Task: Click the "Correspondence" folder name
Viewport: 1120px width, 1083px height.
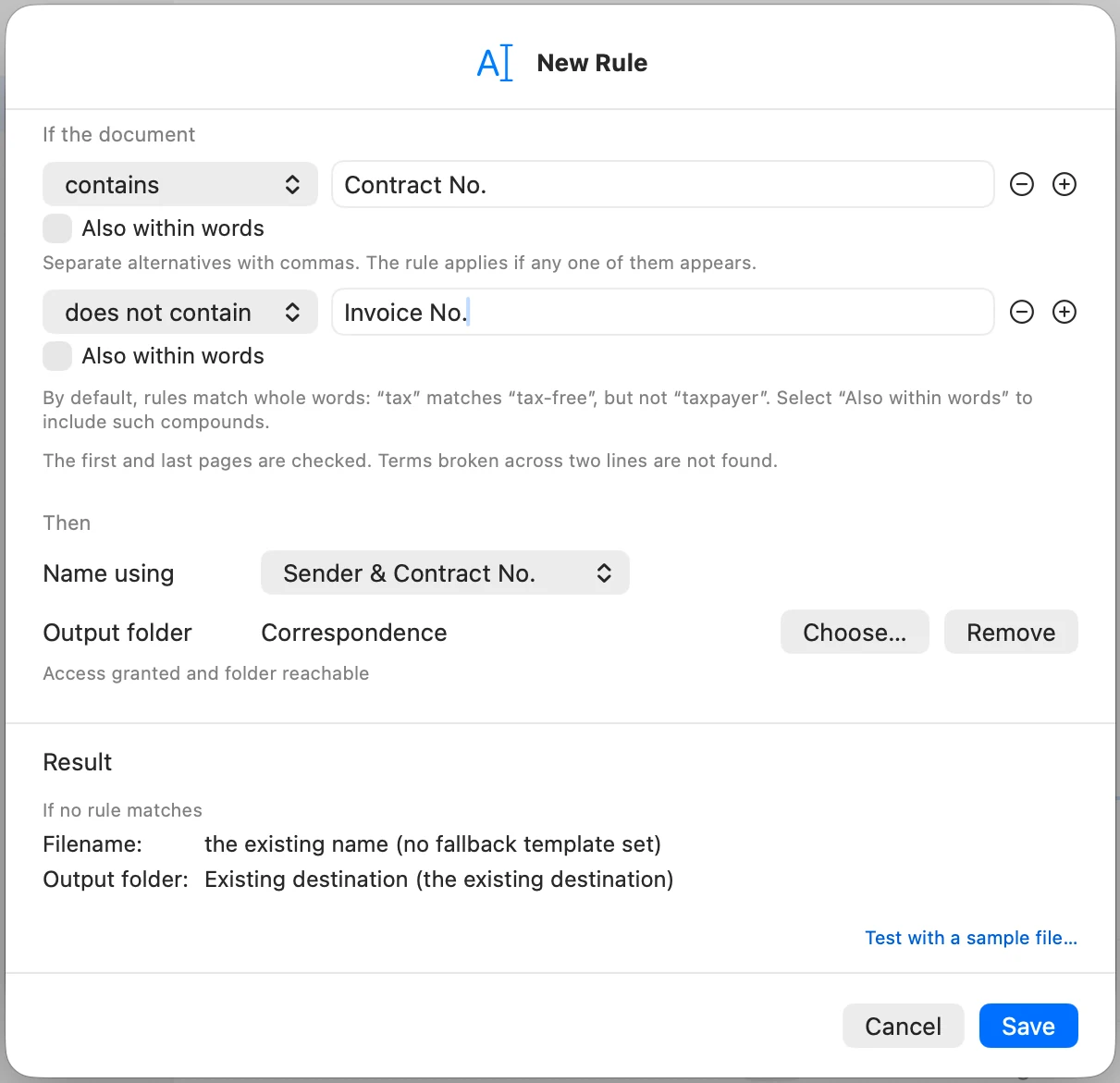Action: 354,633
